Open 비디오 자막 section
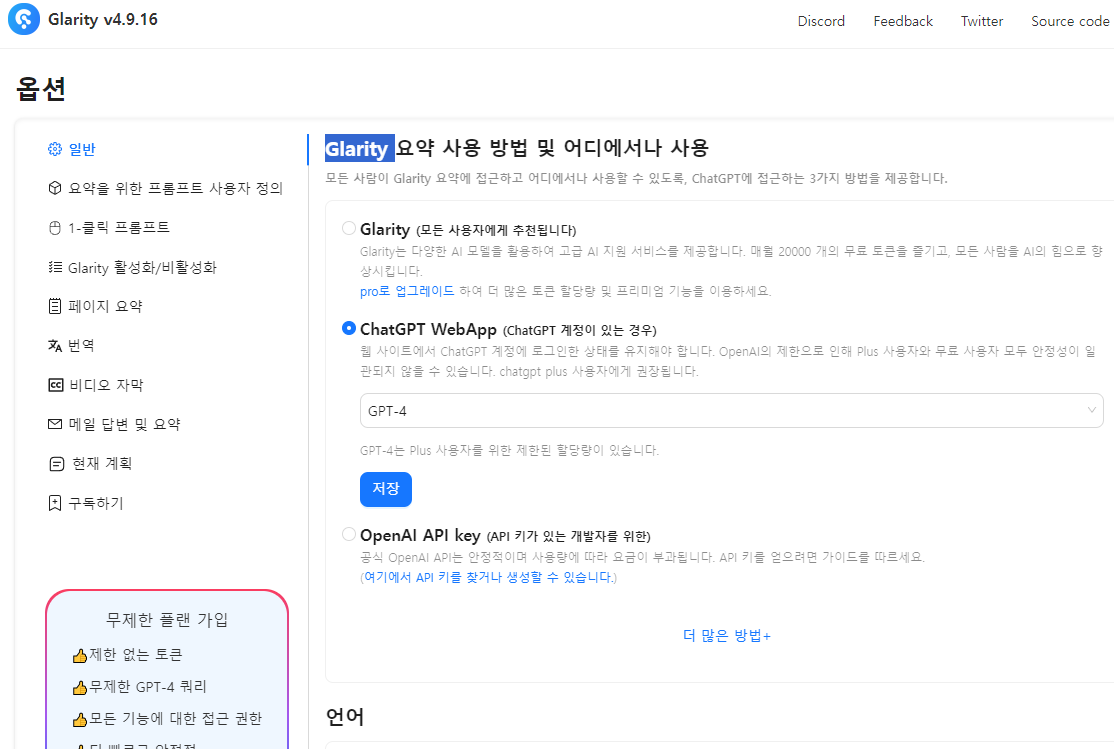This screenshot has height=749, width=1114. 106,385
